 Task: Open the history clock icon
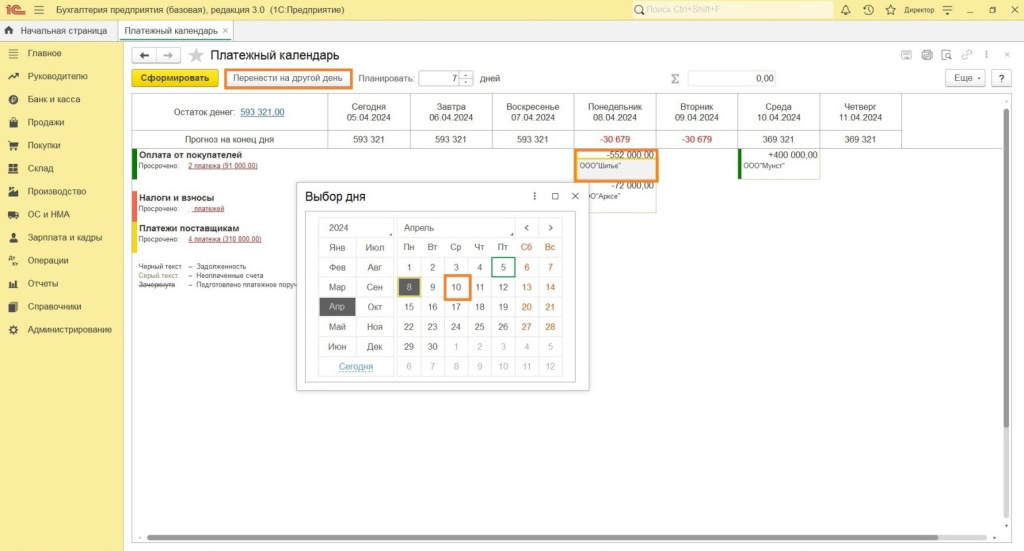(x=868, y=10)
